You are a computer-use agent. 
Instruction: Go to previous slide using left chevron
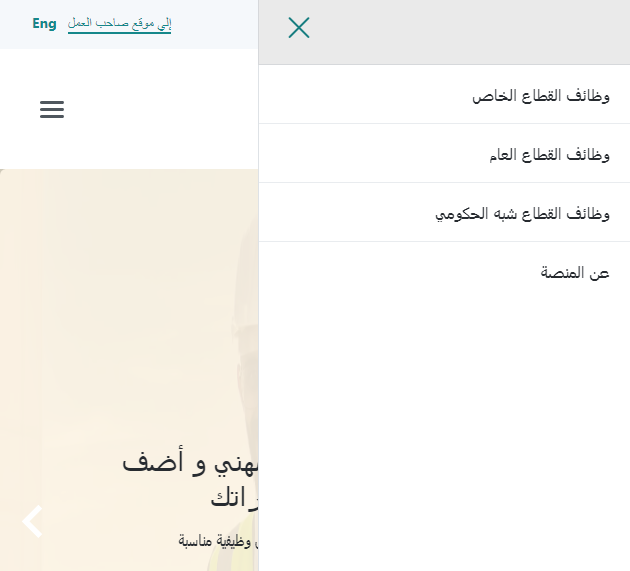click(33, 521)
